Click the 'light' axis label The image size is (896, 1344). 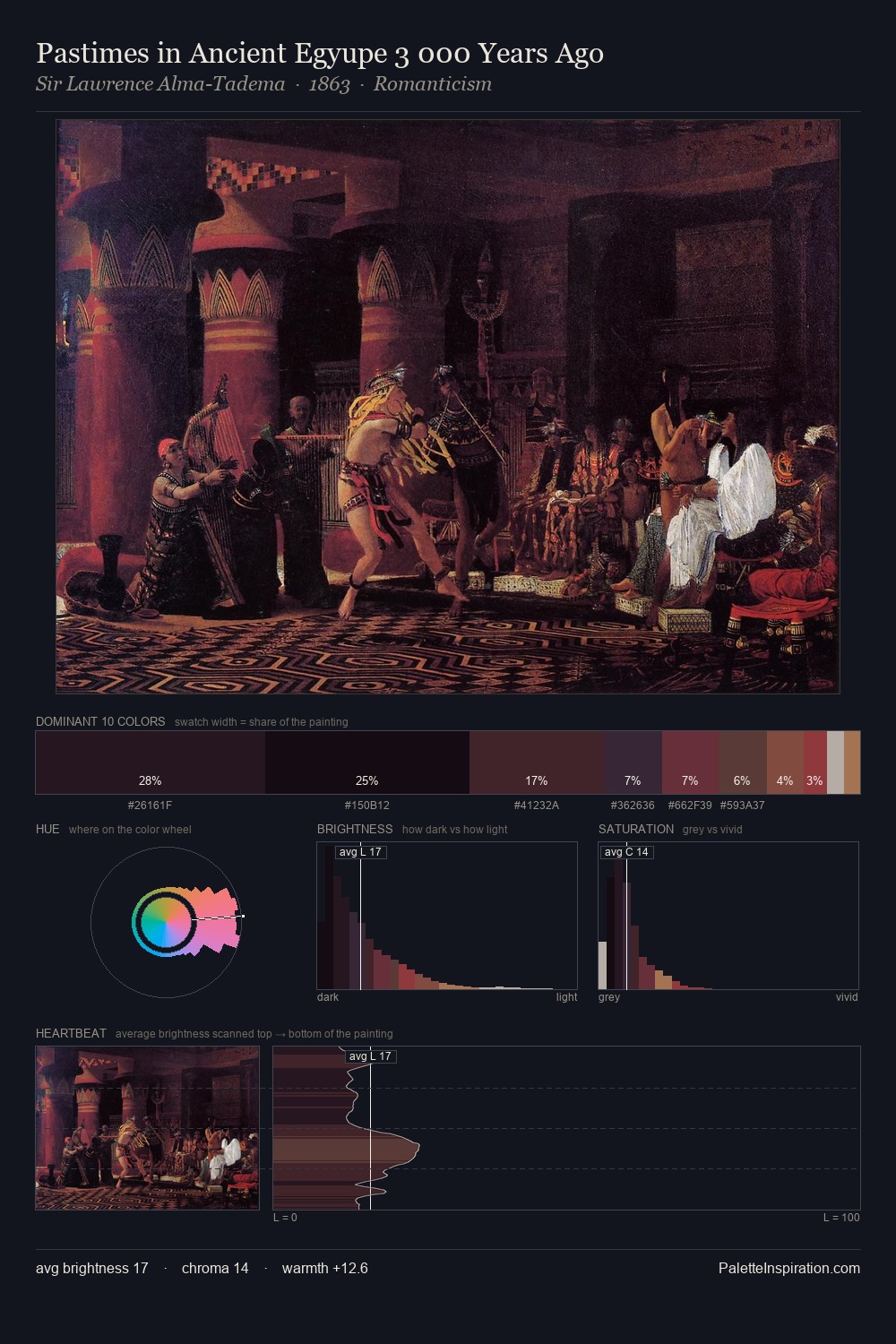566,997
